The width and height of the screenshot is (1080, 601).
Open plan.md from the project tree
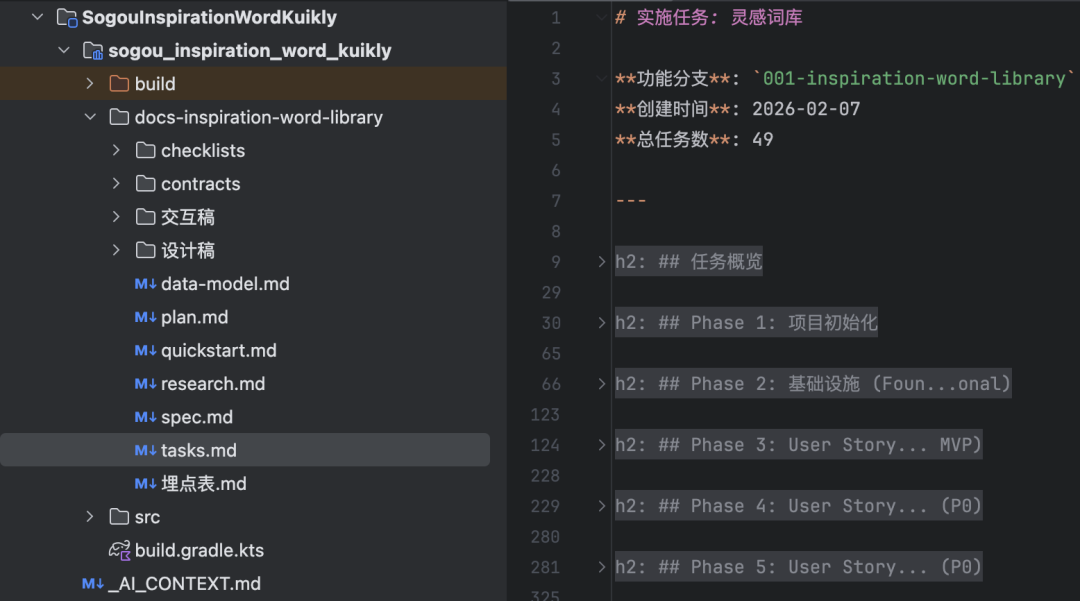point(194,317)
